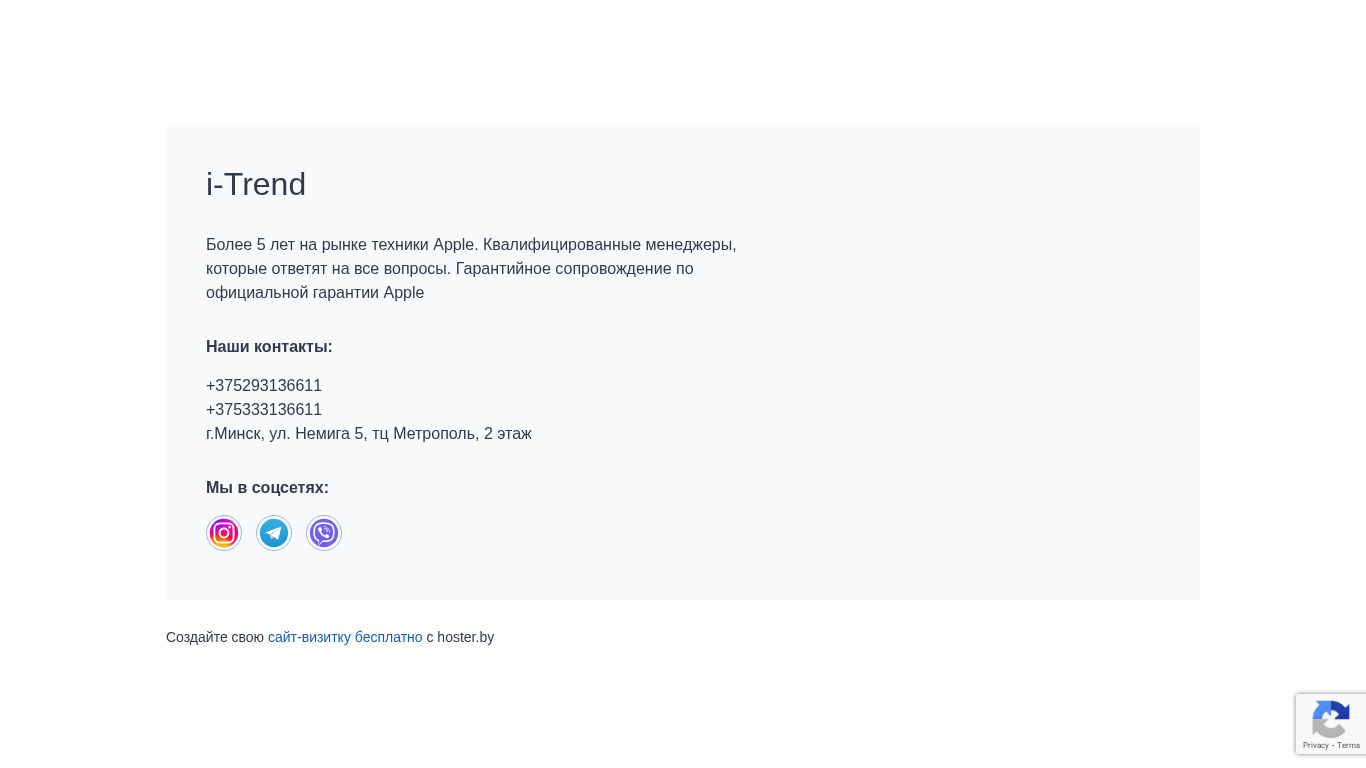1366x768 pixels.
Task: Open the Viber social icon
Action: pos(324,533)
